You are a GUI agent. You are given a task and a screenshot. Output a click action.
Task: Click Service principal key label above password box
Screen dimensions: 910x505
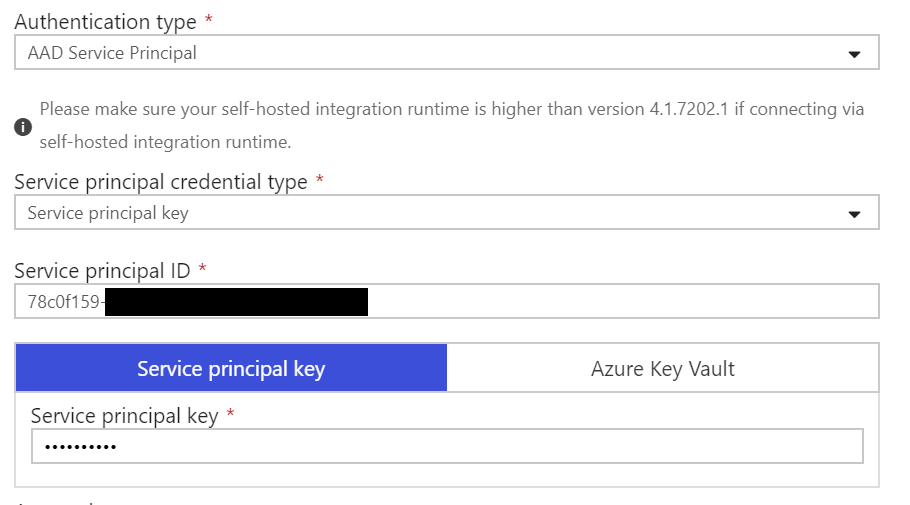(124, 416)
